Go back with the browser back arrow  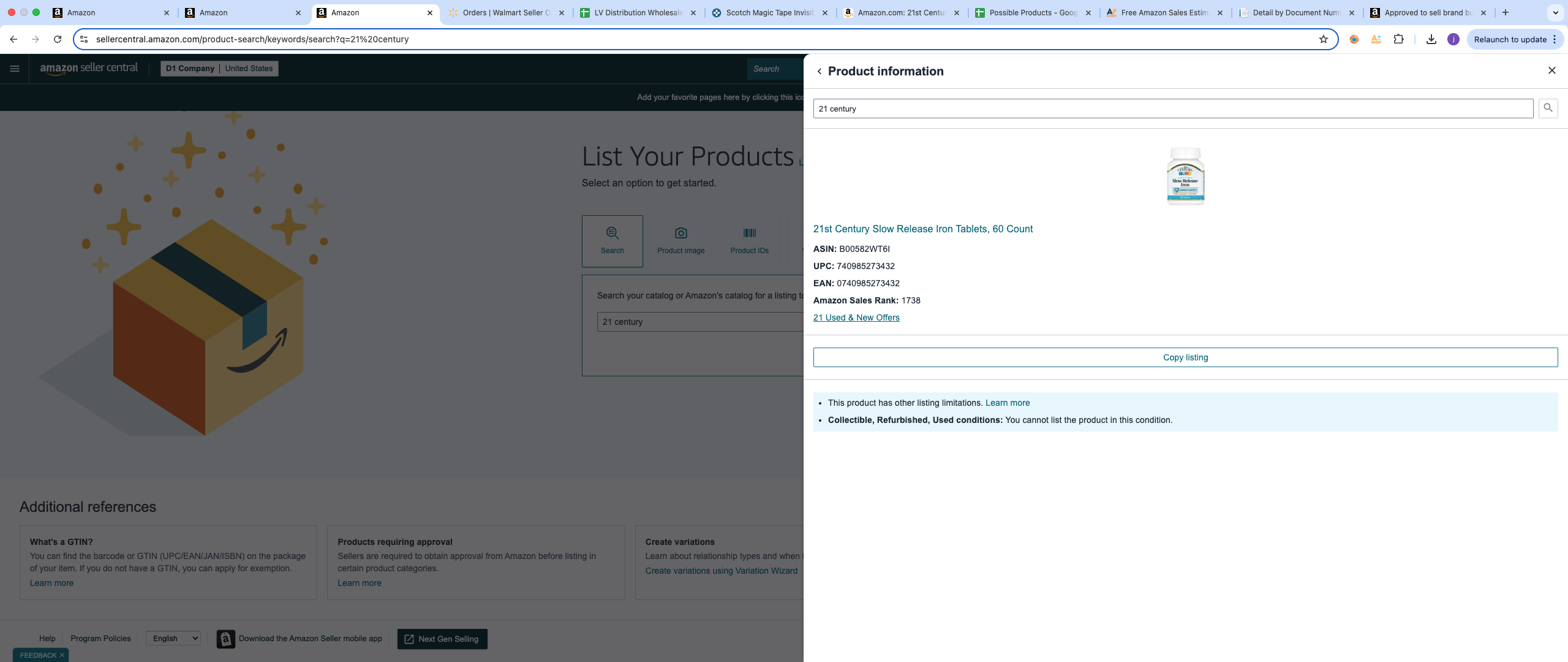point(13,39)
